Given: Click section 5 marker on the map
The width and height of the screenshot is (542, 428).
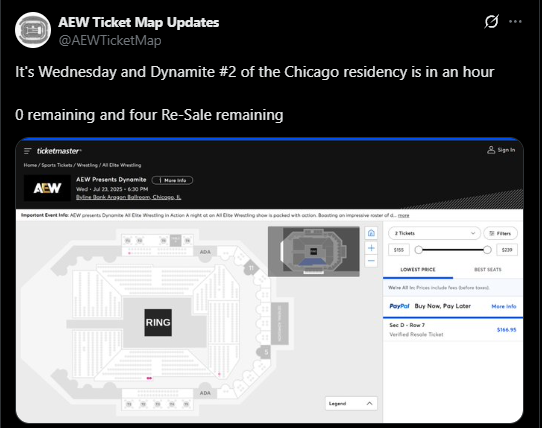Looking at the screenshot, I should coord(265,352).
